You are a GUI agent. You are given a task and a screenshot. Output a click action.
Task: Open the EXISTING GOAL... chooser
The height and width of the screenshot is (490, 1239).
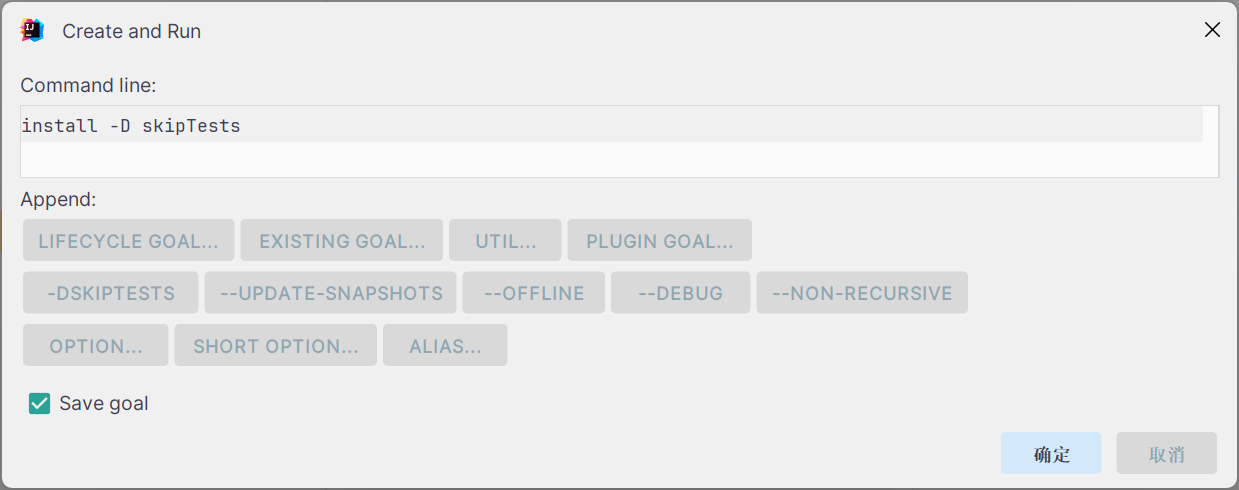(x=342, y=241)
